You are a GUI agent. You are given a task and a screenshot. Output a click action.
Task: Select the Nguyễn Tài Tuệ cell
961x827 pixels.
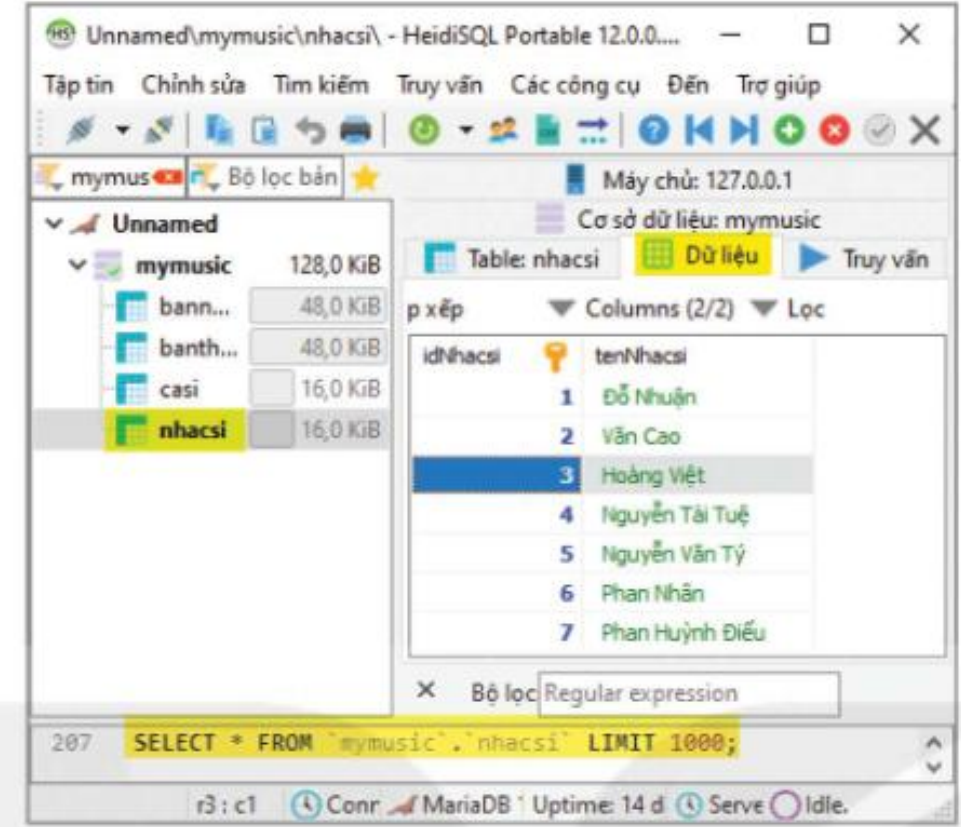[x=697, y=514]
